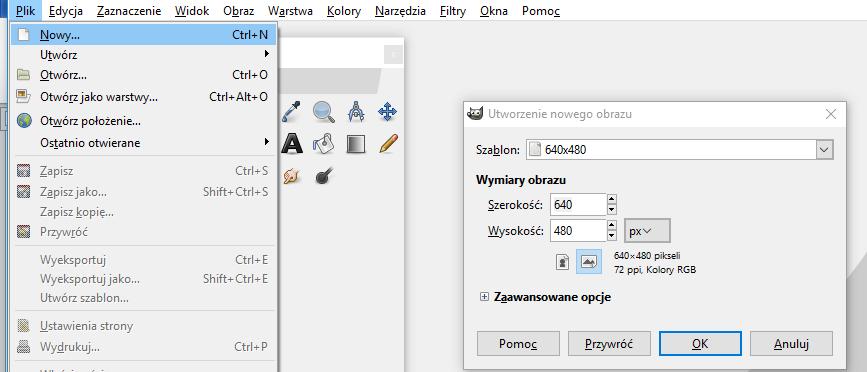Open the Narzędzia menu
Viewport: 867px width, 372px height.
coord(400,11)
